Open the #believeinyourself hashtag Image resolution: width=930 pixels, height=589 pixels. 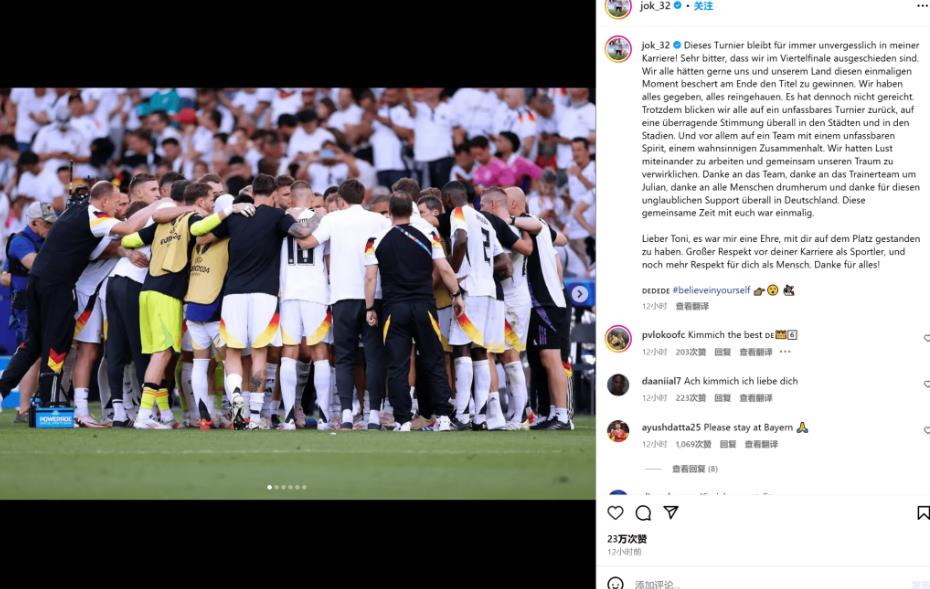tap(711, 291)
